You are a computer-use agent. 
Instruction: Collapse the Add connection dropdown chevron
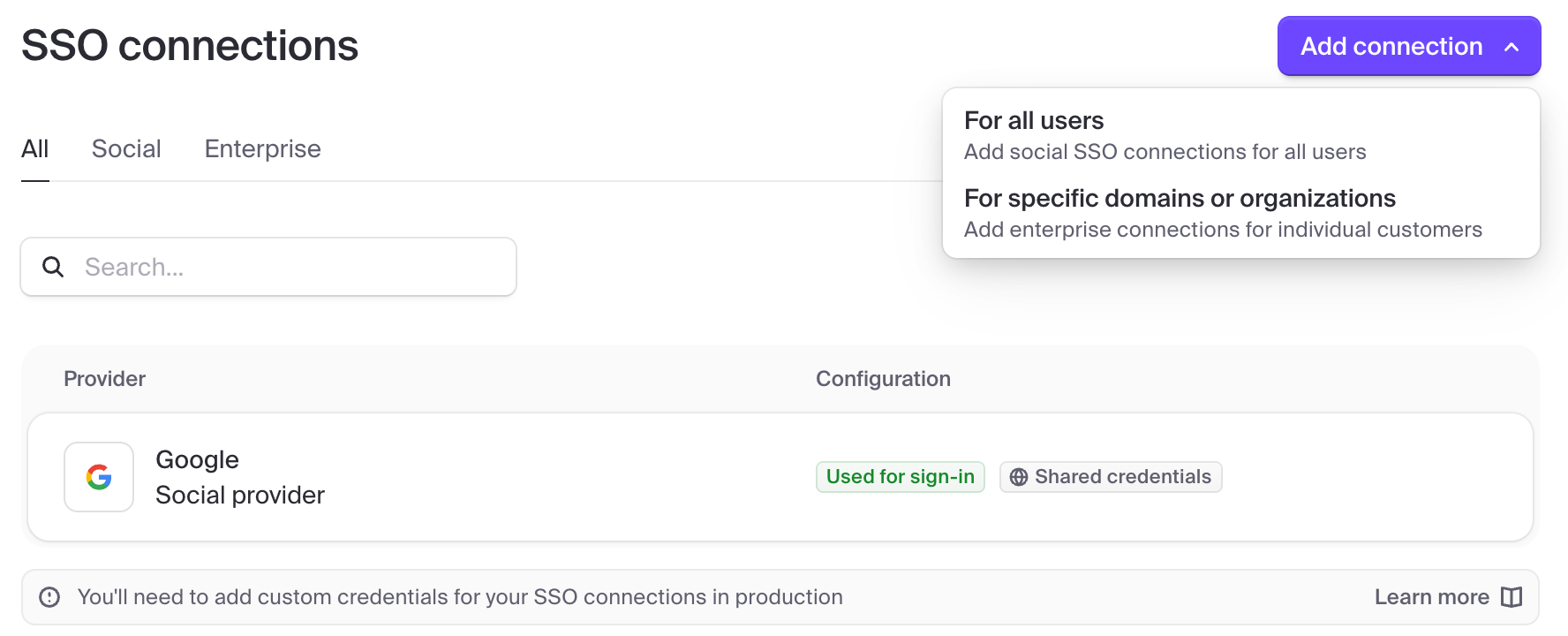[1511, 47]
